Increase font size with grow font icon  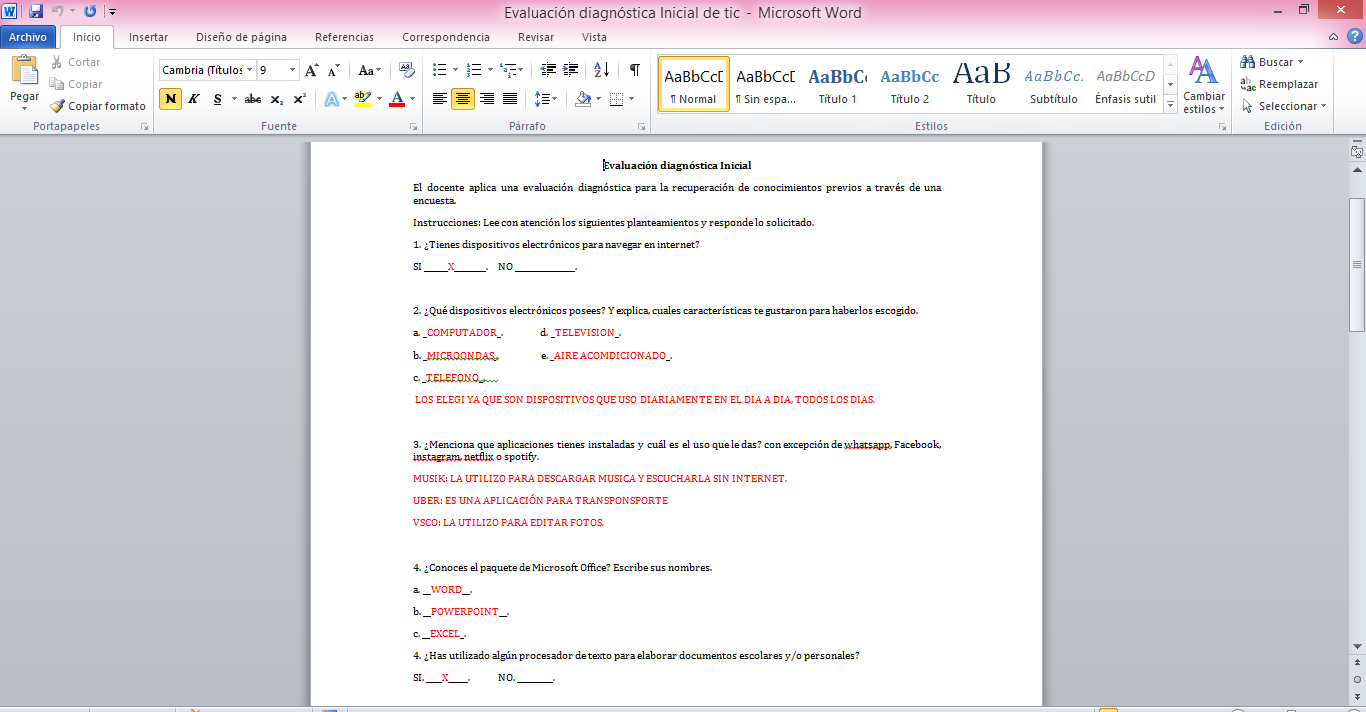click(x=312, y=70)
